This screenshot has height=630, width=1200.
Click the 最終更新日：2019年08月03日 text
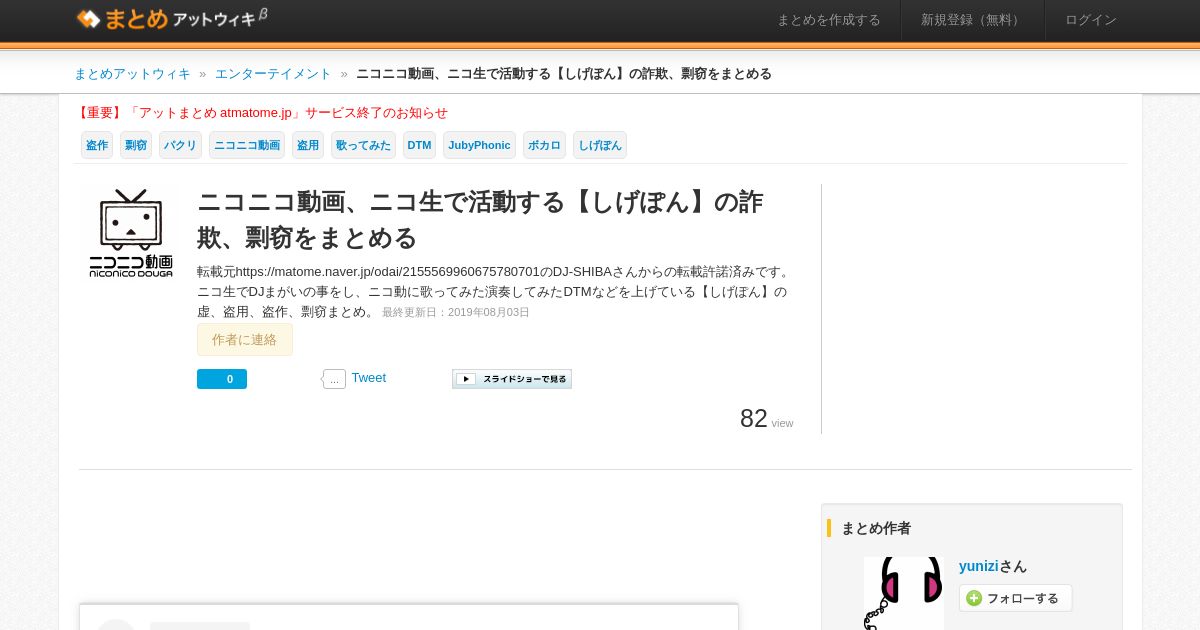[x=456, y=313]
